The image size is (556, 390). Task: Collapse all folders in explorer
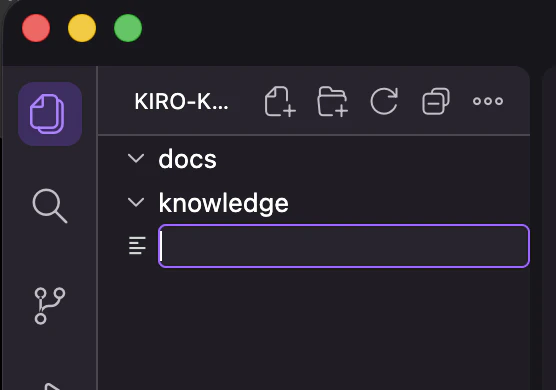(x=436, y=101)
